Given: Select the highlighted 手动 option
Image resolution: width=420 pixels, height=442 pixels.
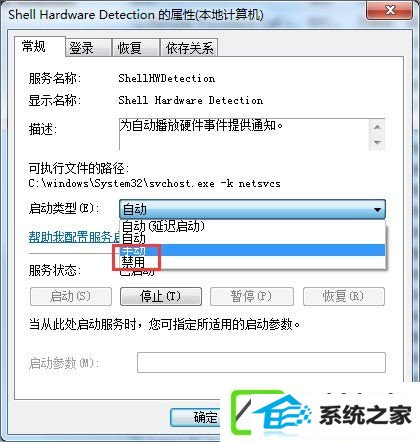Looking at the screenshot, I should (252, 250).
